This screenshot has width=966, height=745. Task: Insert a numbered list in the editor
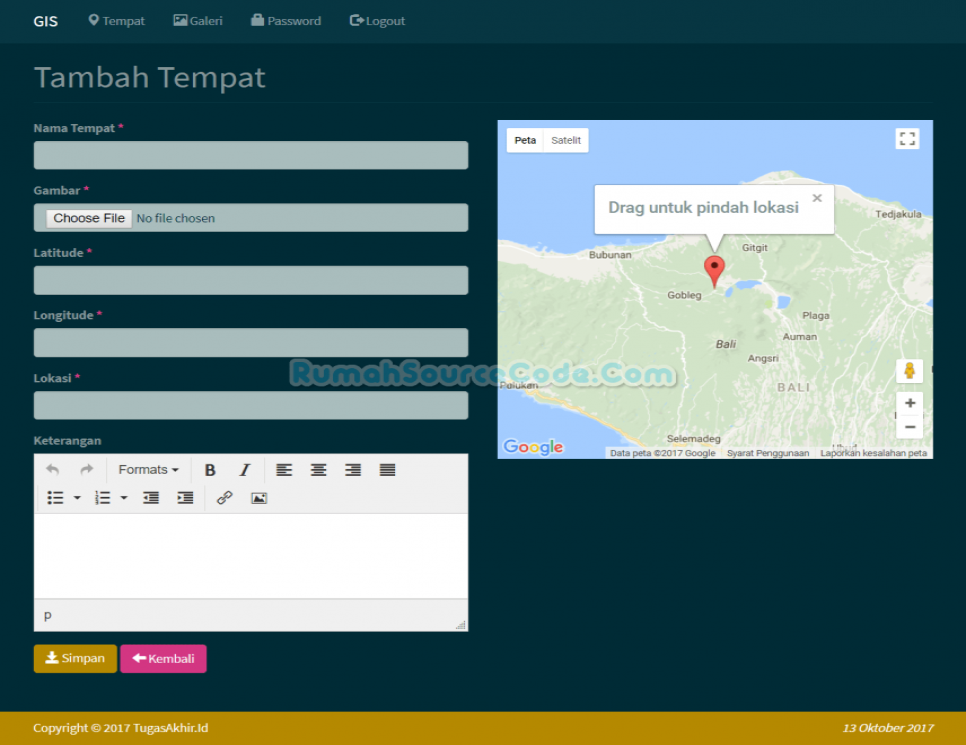[100, 497]
